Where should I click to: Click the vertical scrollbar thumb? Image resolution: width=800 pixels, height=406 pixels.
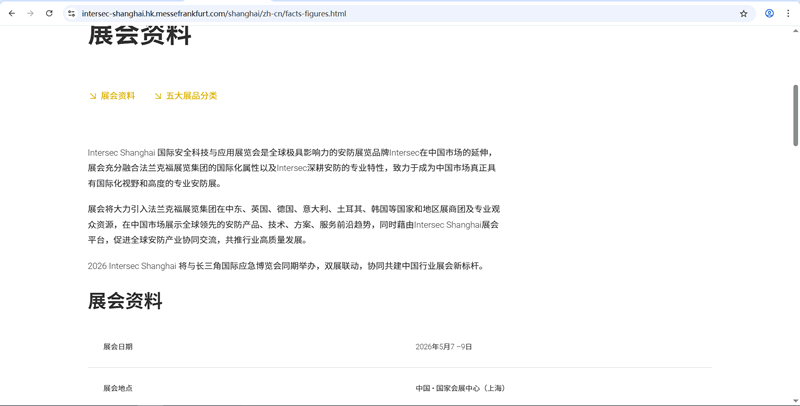coord(795,115)
